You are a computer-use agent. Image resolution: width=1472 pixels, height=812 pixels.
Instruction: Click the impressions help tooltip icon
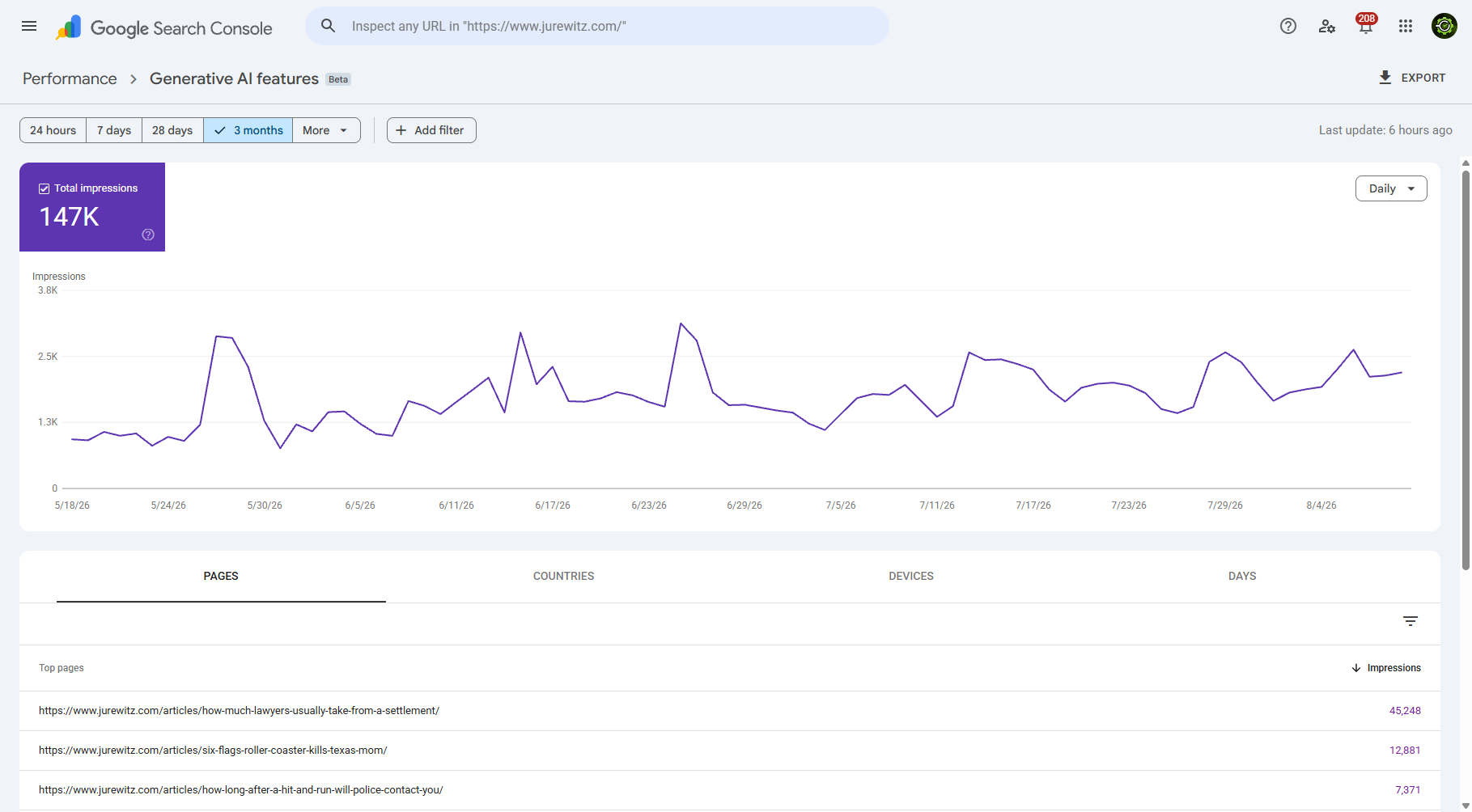[148, 235]
